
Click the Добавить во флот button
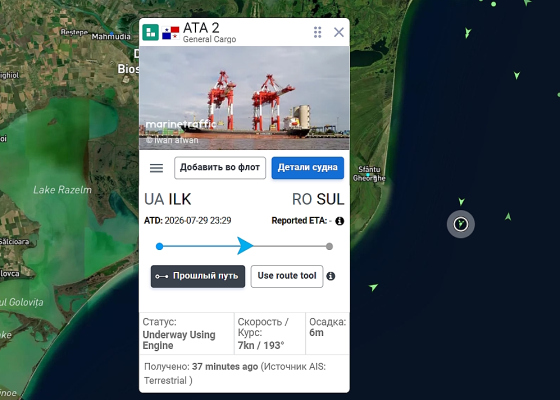(220, 168)
